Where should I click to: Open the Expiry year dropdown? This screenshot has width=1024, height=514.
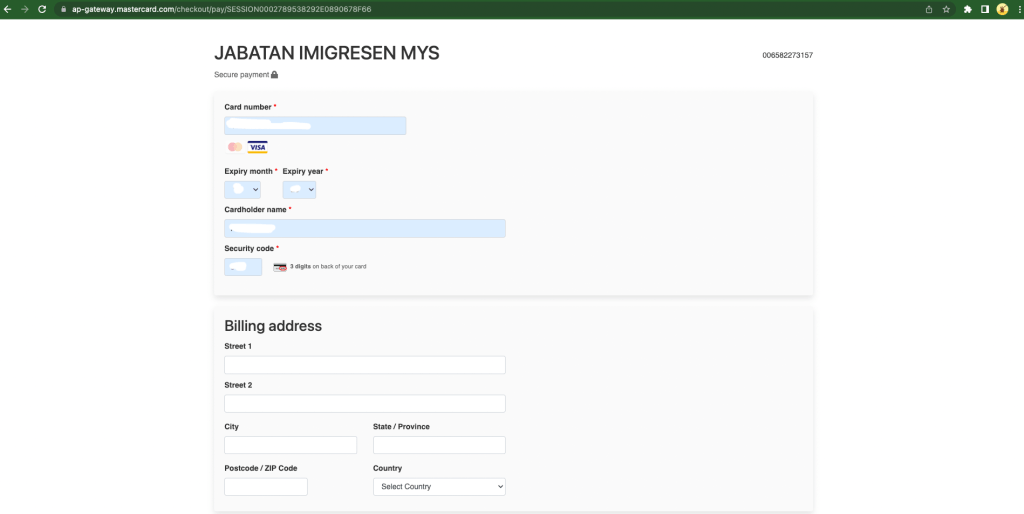(299, 189)
